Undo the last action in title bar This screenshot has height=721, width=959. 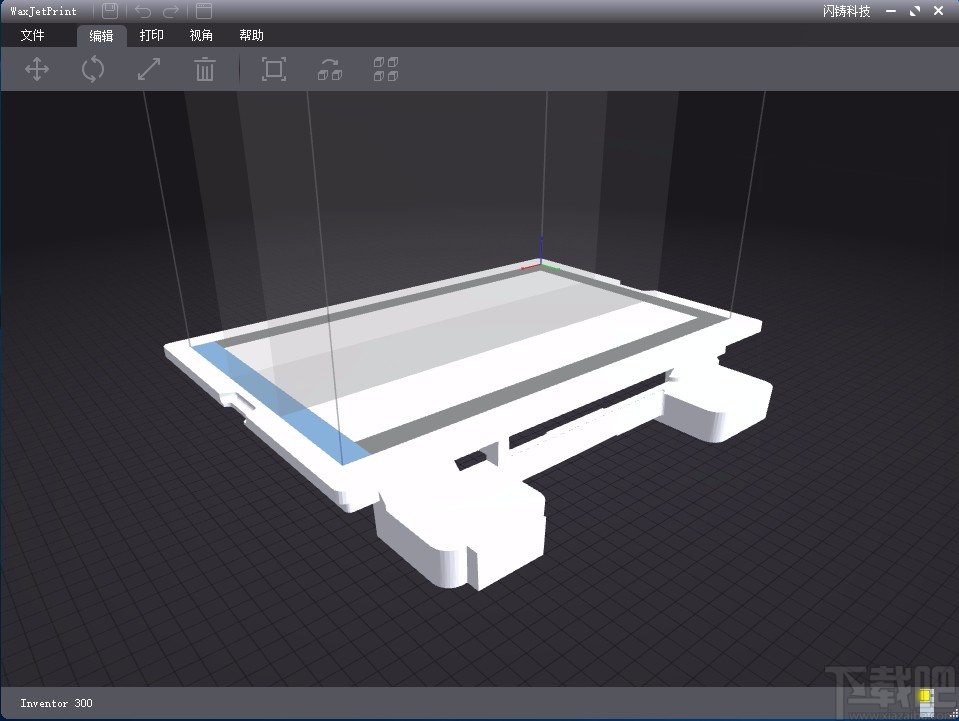coord(143,11)
